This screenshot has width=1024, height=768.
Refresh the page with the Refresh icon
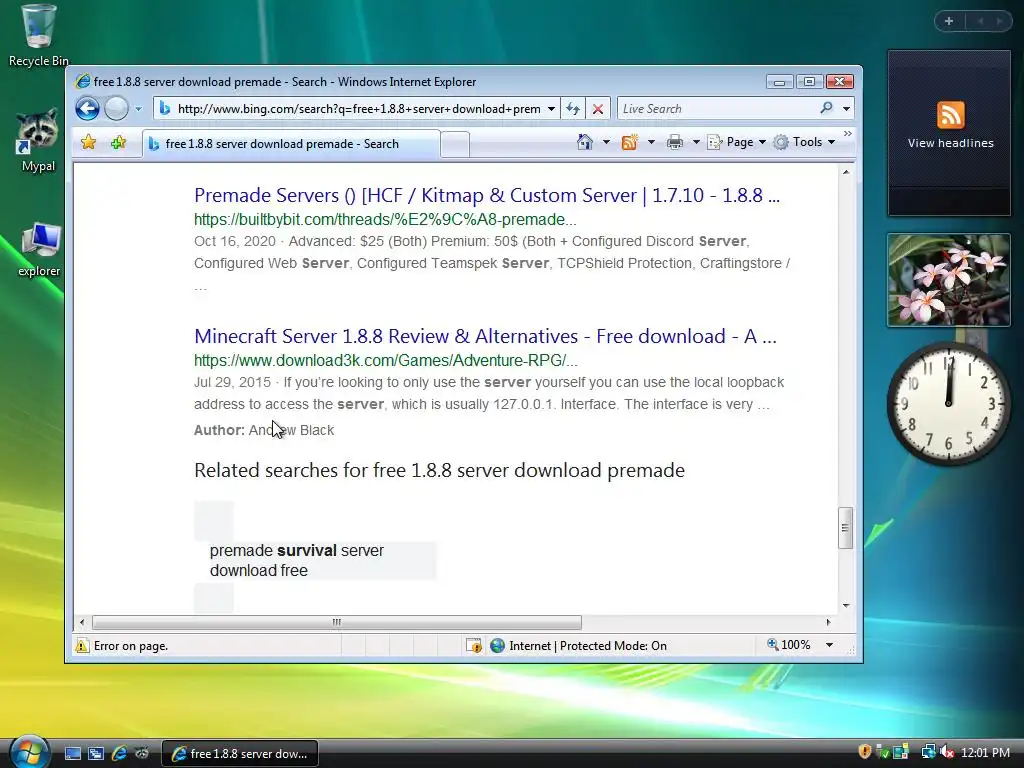click(x=573, y=108)
